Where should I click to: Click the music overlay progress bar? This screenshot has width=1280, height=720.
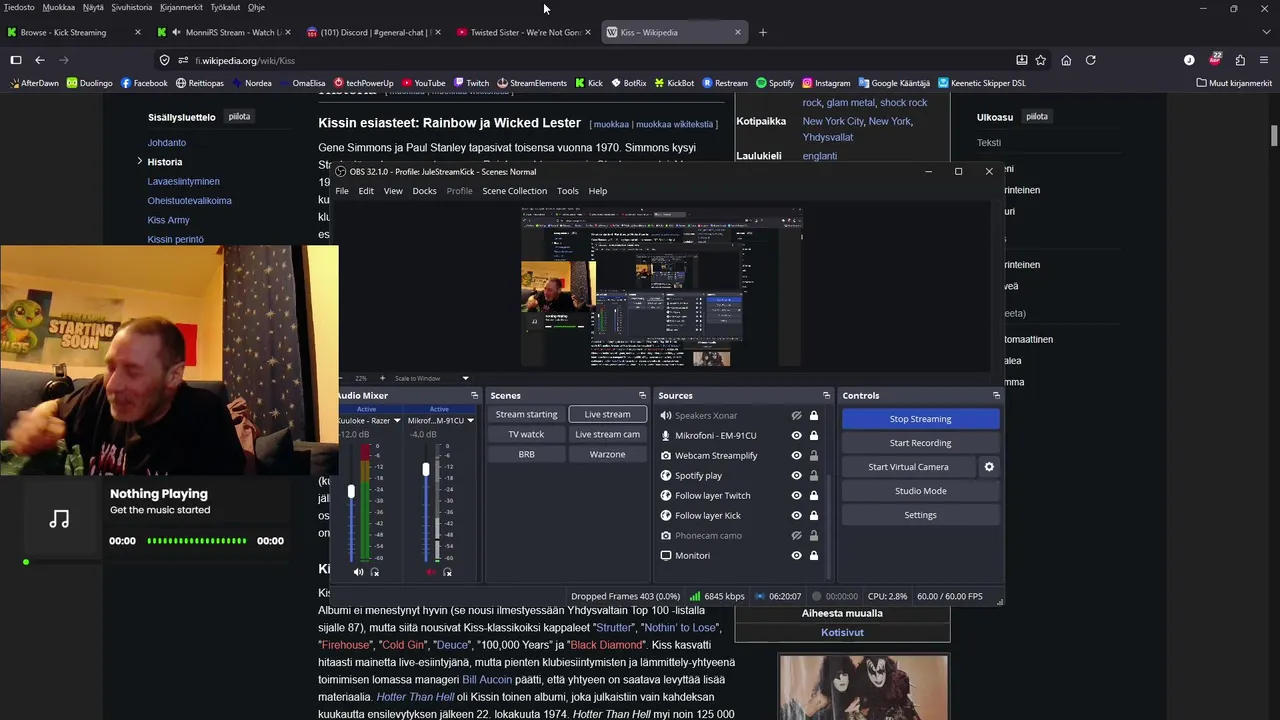pyautogui.click(x=196, y=541)
